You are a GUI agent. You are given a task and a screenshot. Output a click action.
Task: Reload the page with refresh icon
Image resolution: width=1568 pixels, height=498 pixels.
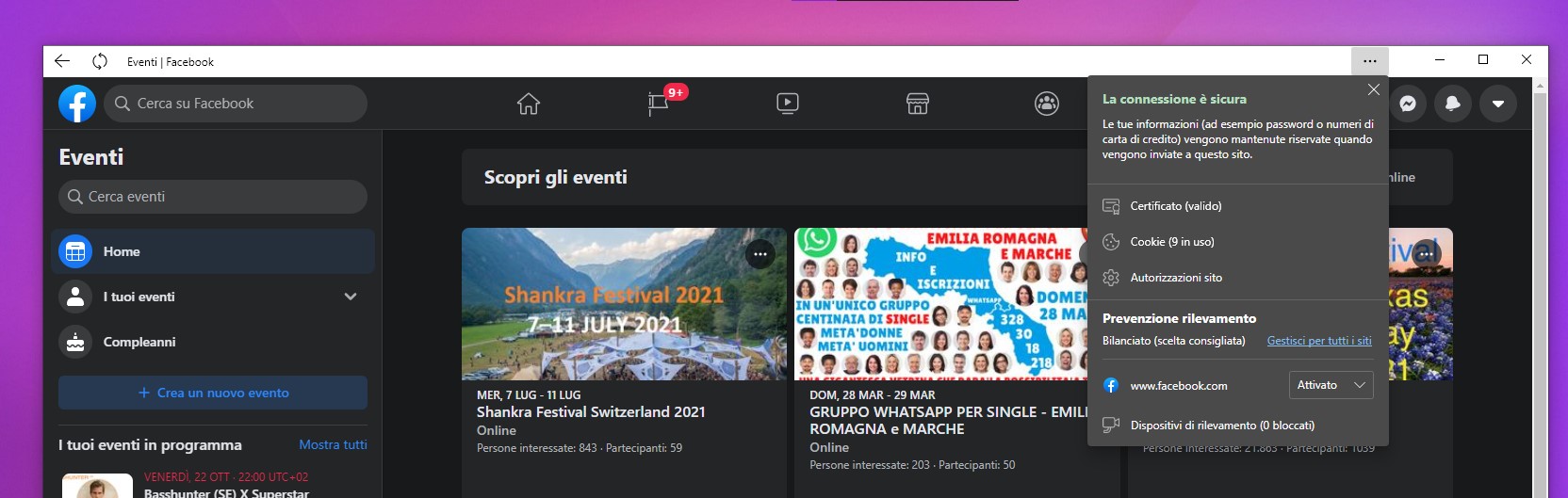(x=100, y=61)
